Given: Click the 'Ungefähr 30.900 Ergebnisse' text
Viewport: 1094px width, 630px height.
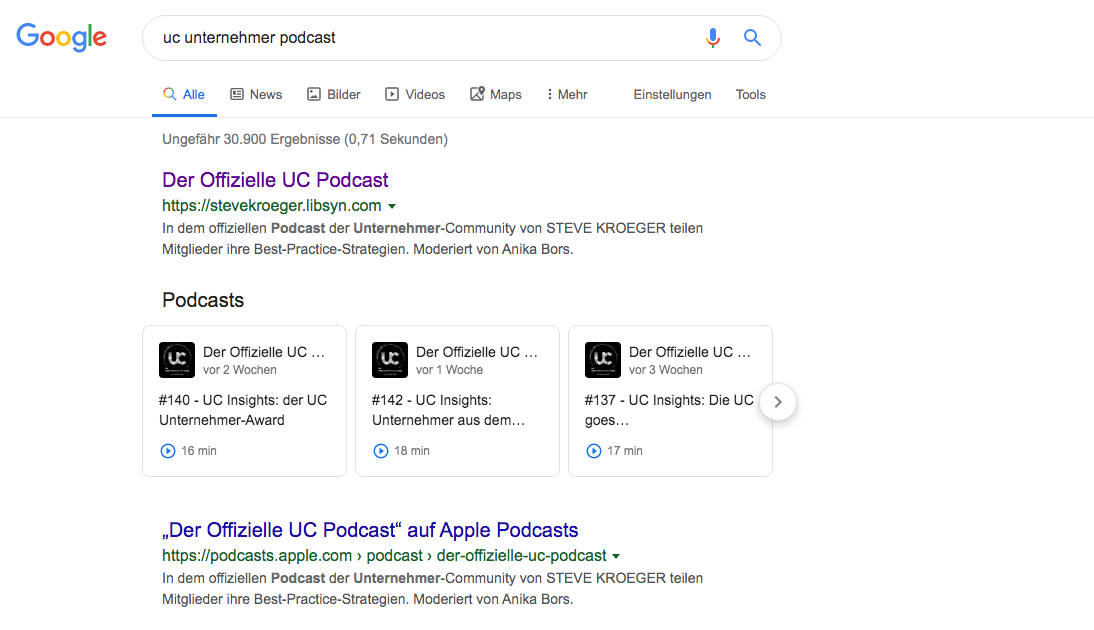Looking at the screenshot, I should pyautogui.click(x=305, y=140).
